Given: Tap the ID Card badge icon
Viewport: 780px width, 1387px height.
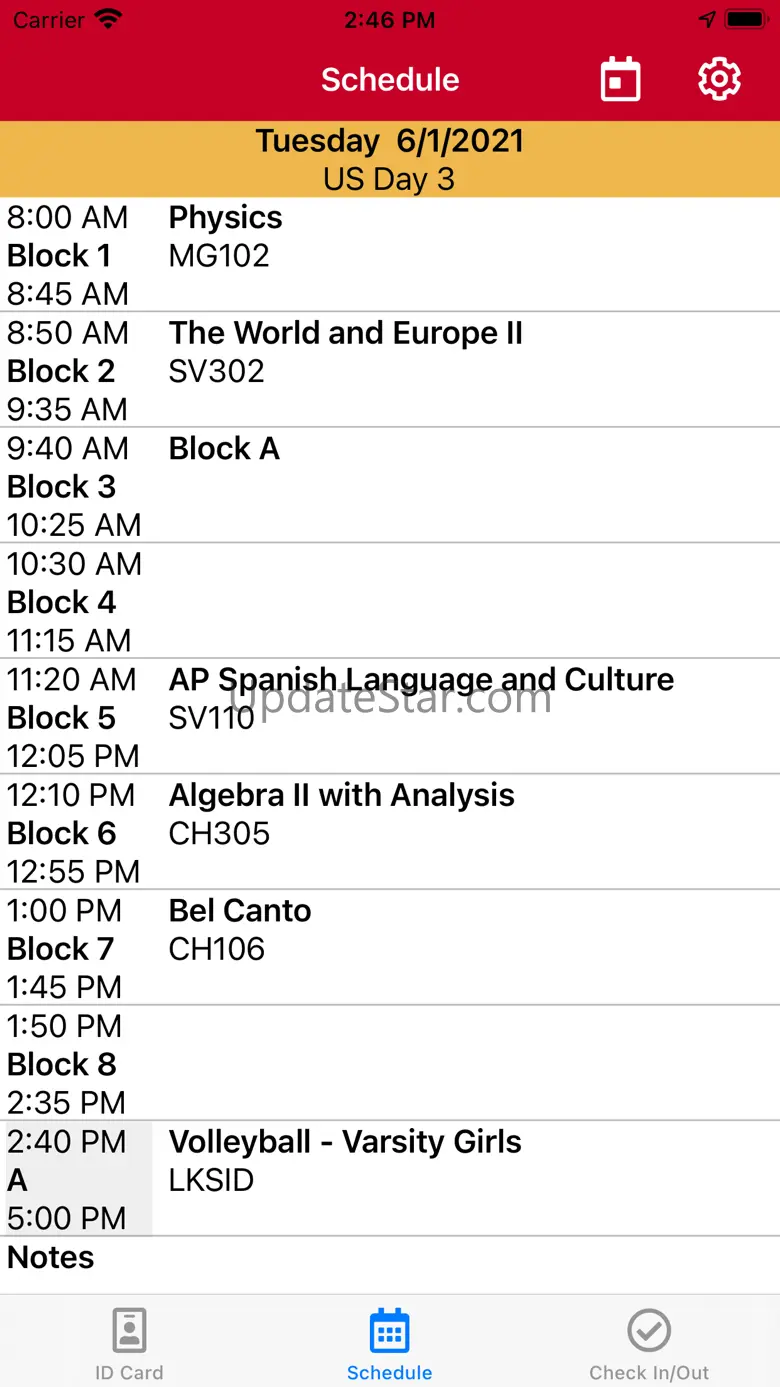Looking at the screenshot, I should 129,1330.
